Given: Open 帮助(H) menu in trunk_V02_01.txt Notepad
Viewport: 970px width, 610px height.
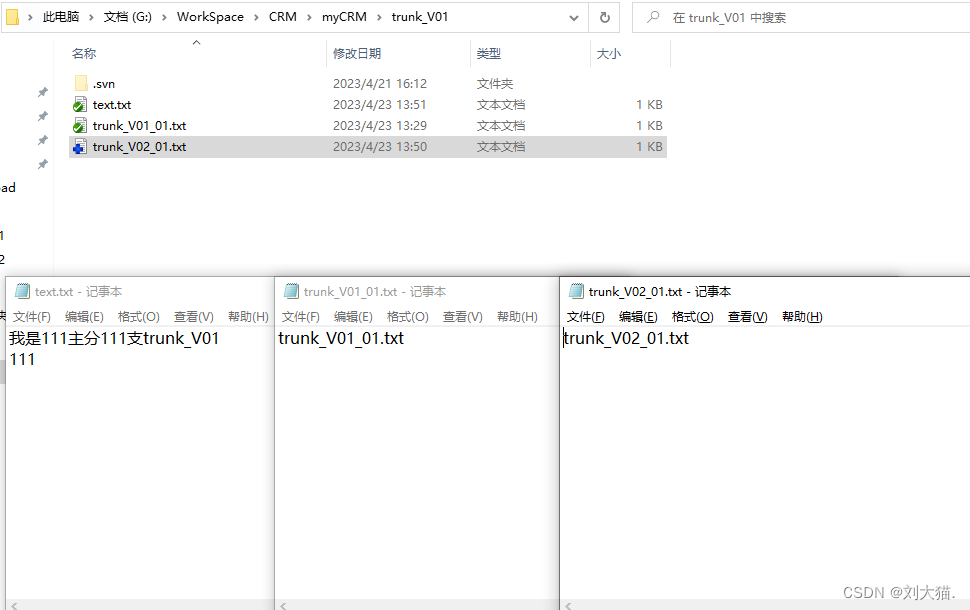Looking at the screenshot, I should coord(802,317).
